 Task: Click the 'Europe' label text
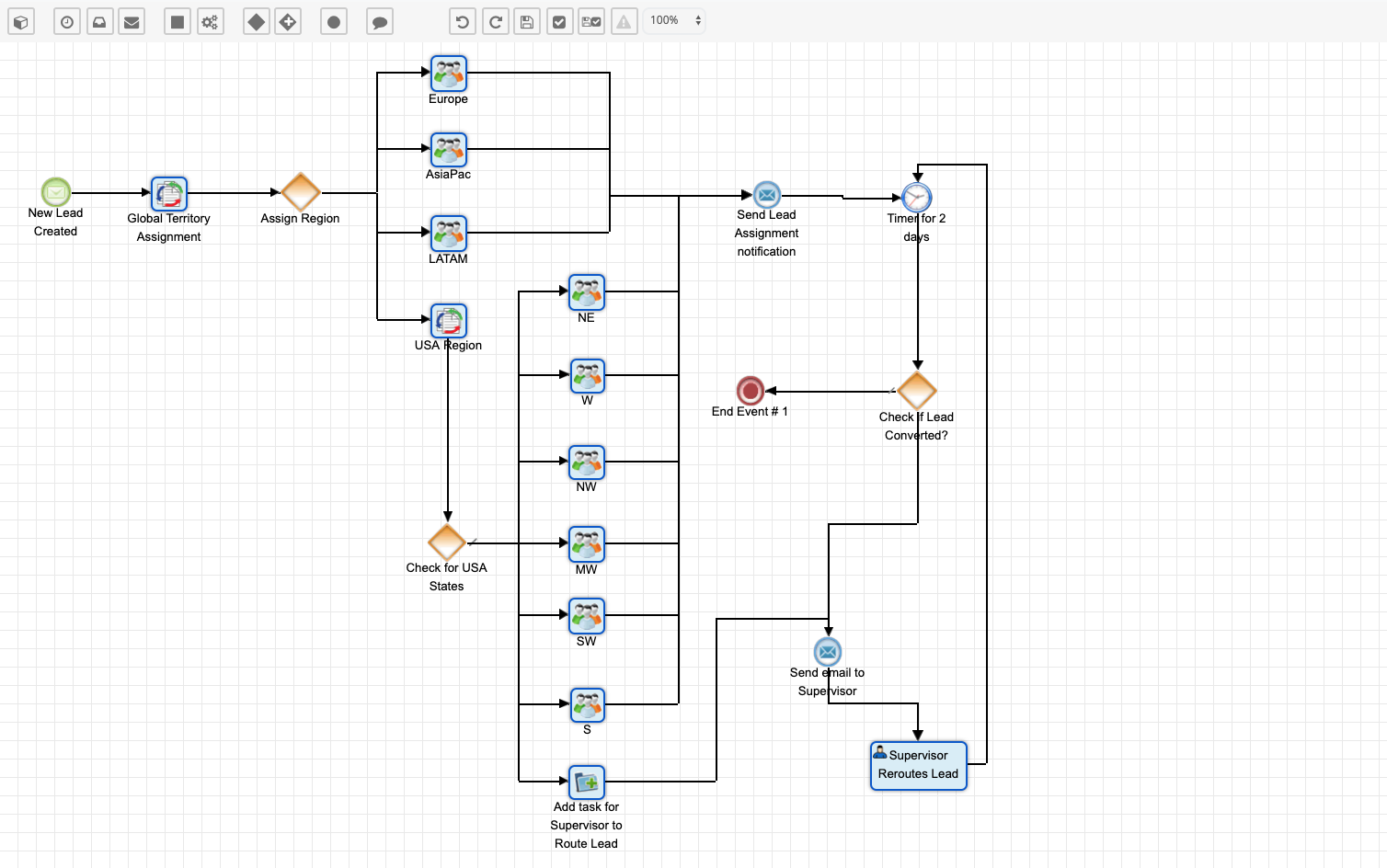[449, 99]
